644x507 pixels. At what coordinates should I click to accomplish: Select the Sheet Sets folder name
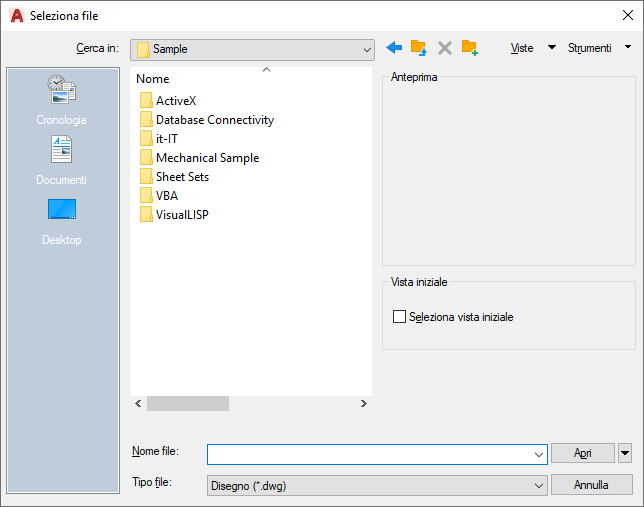coord(182,177)
